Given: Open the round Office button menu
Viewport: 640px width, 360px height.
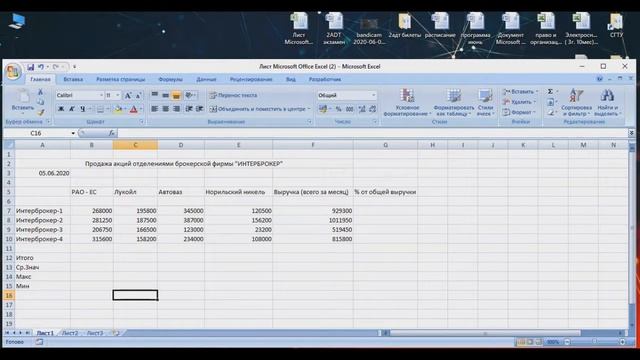Looking at the screenshot, I should pos(13,72).
